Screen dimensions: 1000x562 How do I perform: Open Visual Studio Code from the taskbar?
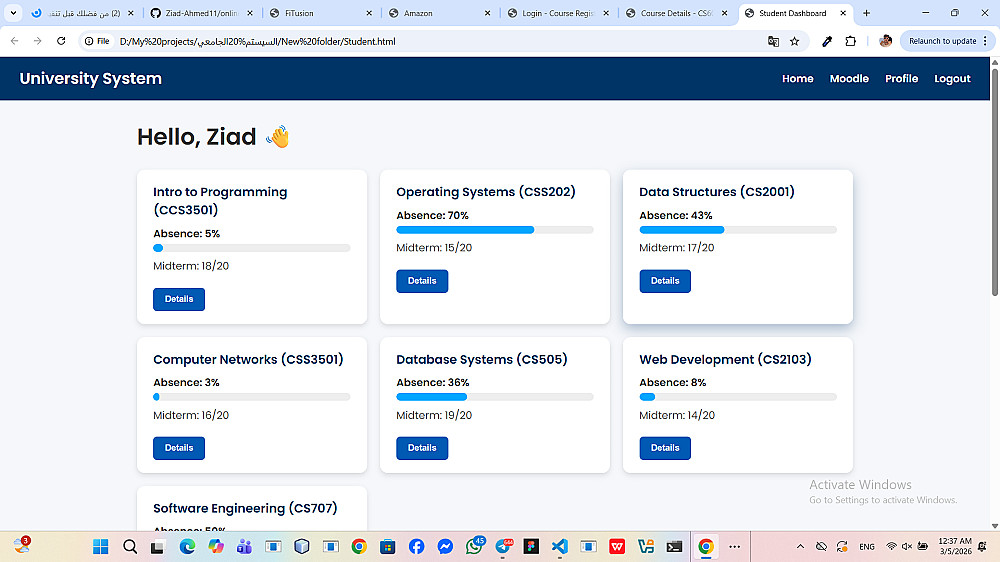(560, 547)
